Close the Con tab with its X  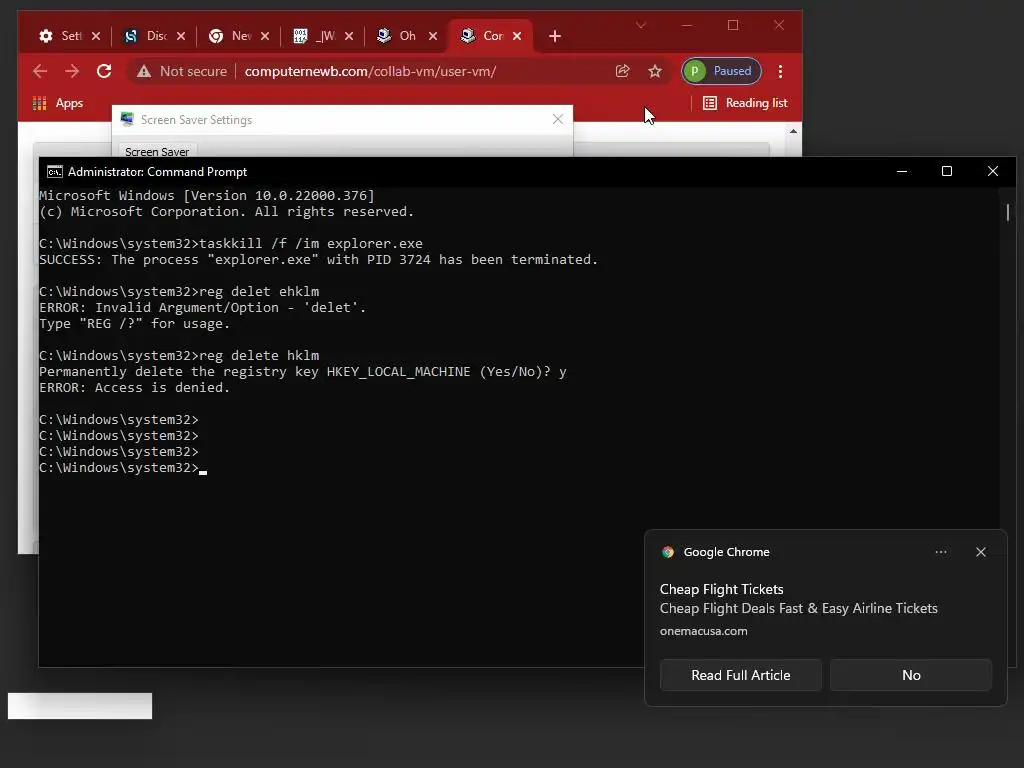(x=517, y=36)
